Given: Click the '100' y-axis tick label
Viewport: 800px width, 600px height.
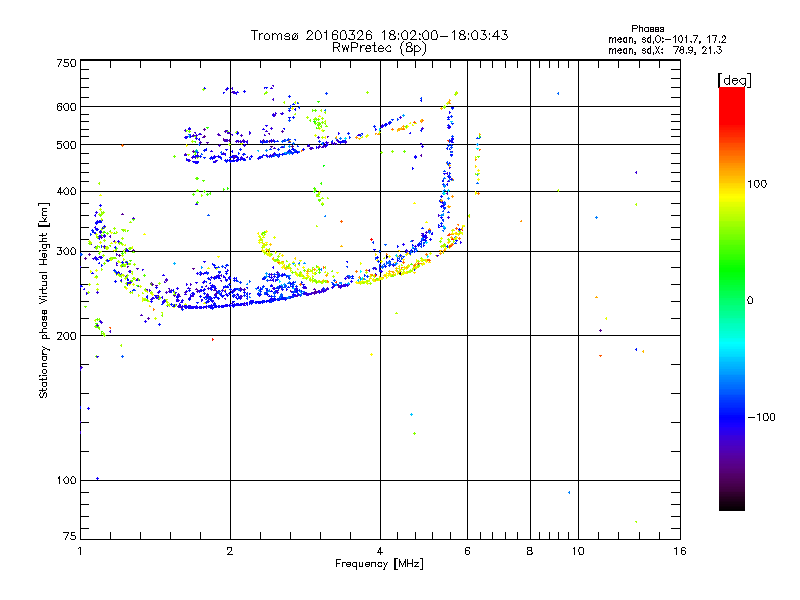Looking at the screenshot, I should (67, 480).
